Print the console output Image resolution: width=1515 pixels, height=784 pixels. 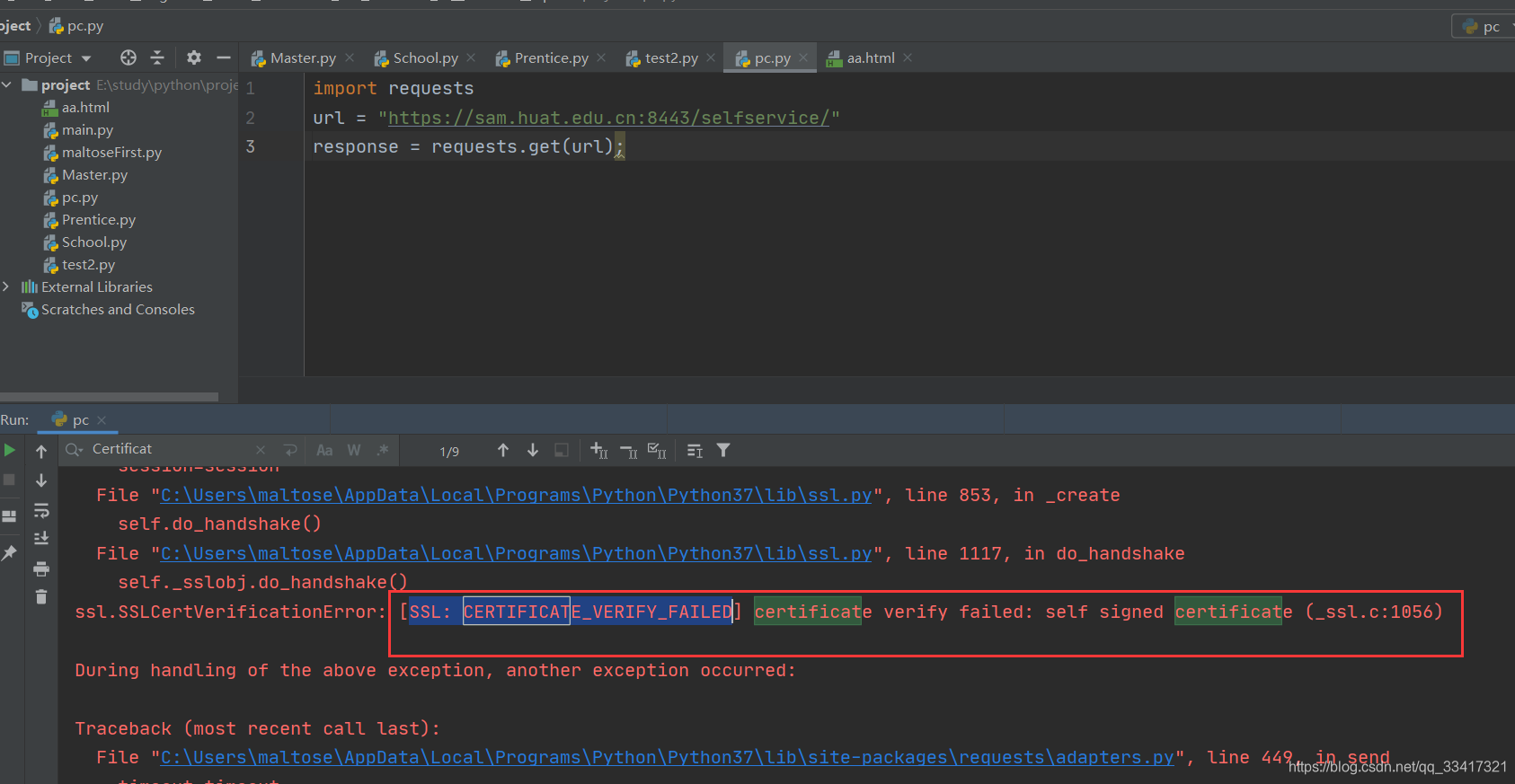(41, 568)
